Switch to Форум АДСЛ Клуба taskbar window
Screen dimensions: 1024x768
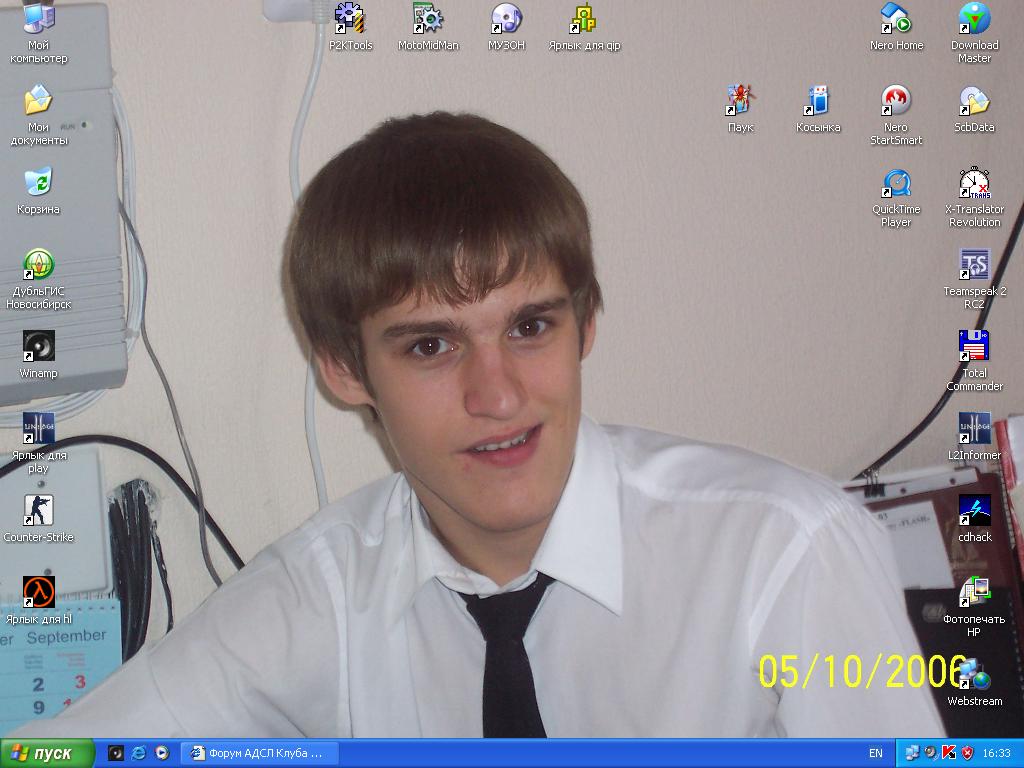pos(259,753)
